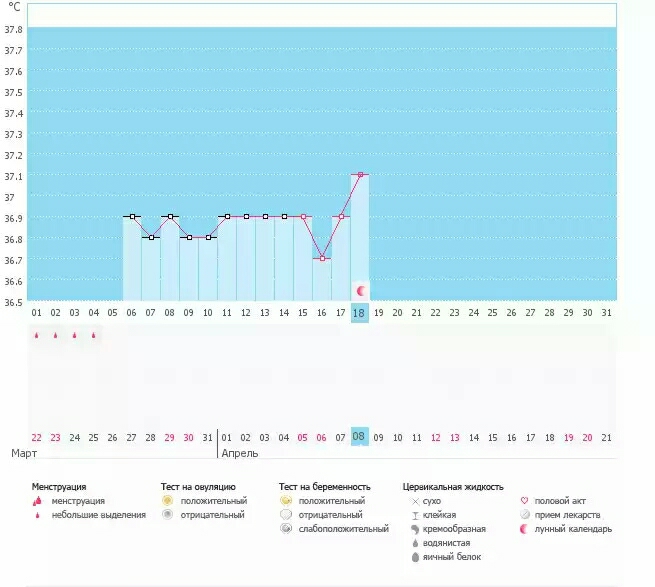
Task: Select the 36.8 data point on cycle day 07
Action: 151,237
